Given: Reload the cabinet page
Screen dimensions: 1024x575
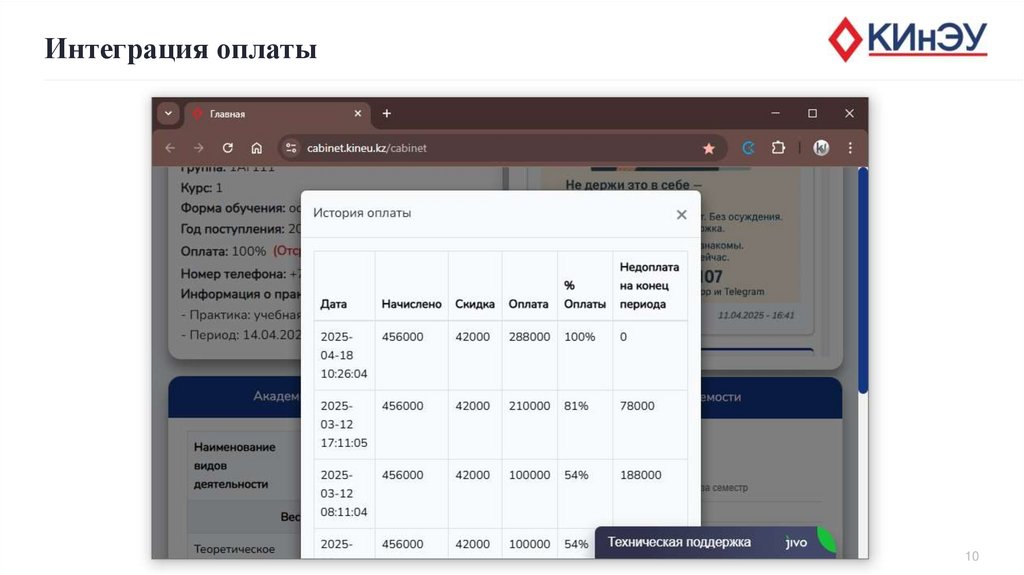Looking at the screenshot, I should [227, 148].
